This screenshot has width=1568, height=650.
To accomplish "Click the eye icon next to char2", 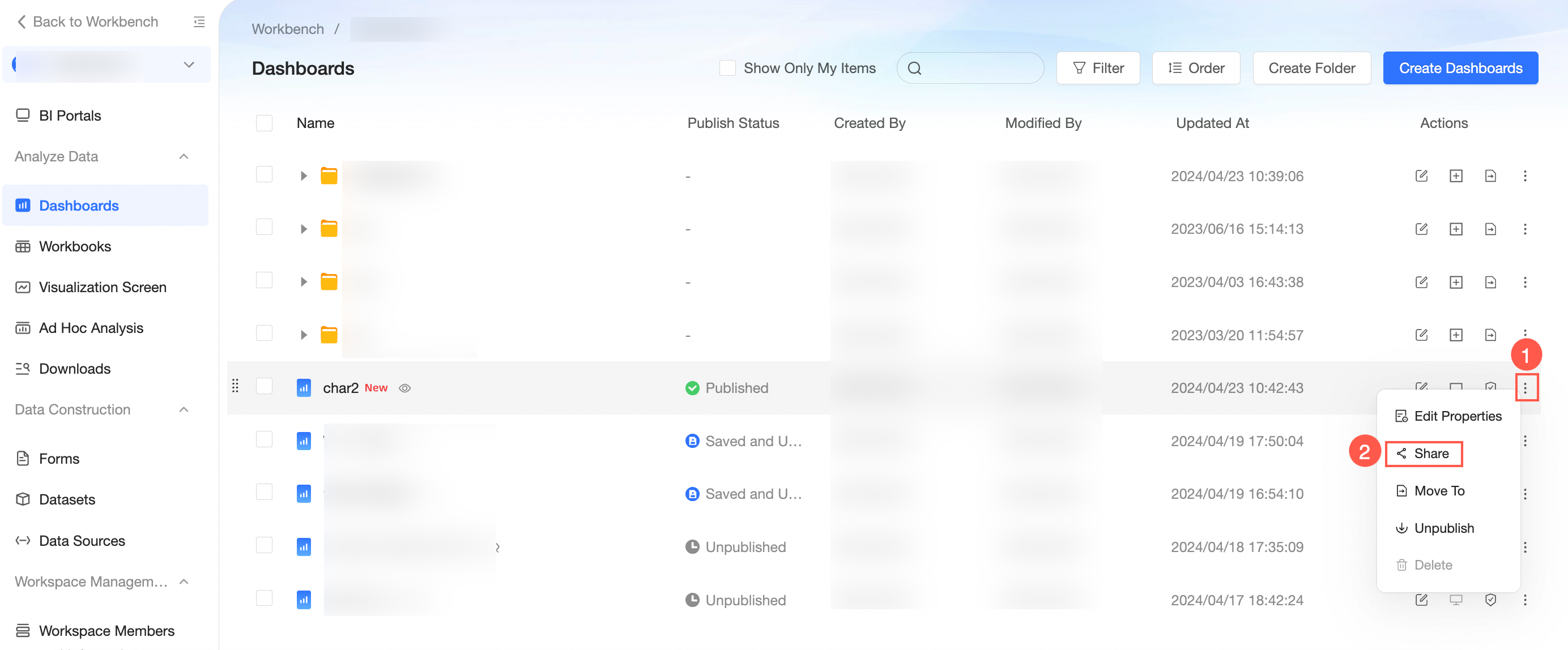I will click(405, 388).
